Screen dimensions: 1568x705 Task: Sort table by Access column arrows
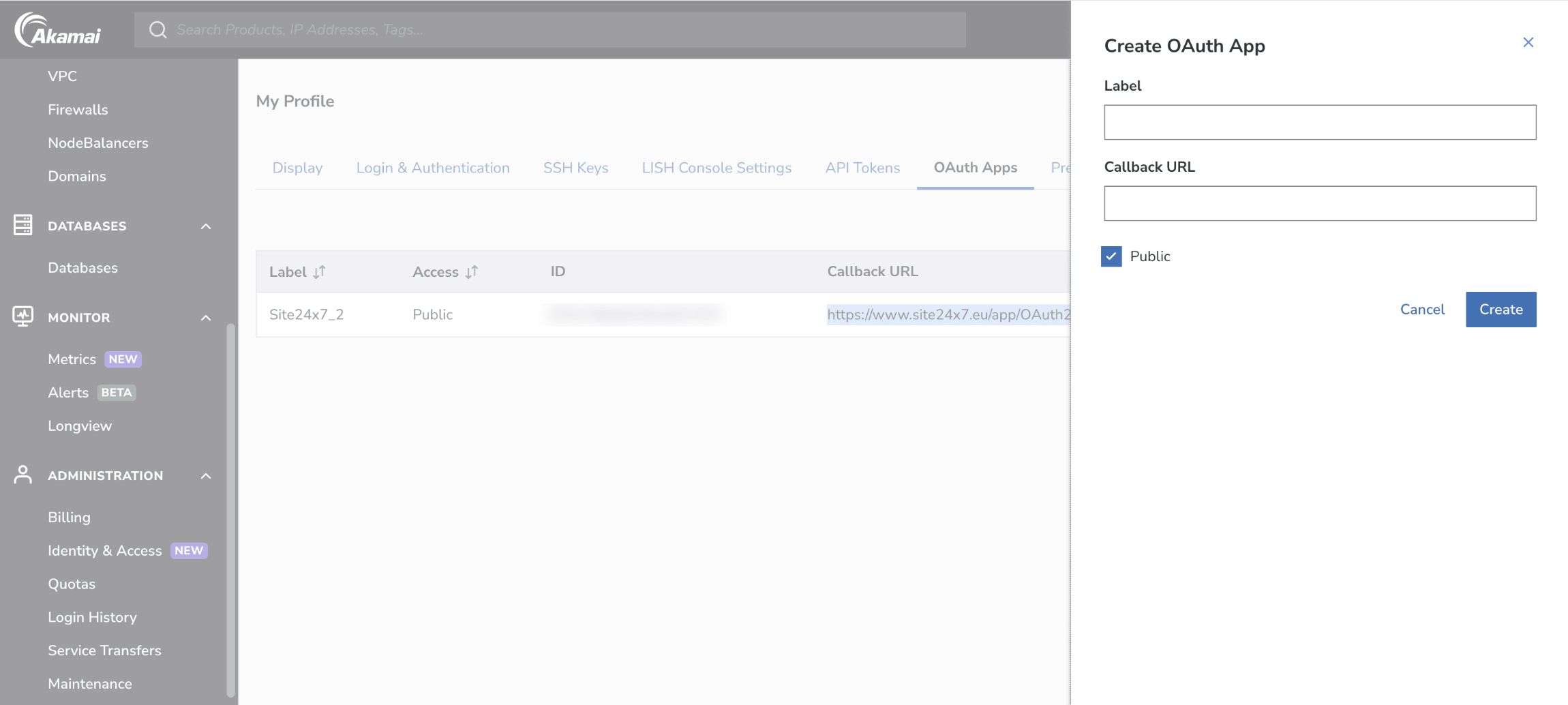coord(472,272)
